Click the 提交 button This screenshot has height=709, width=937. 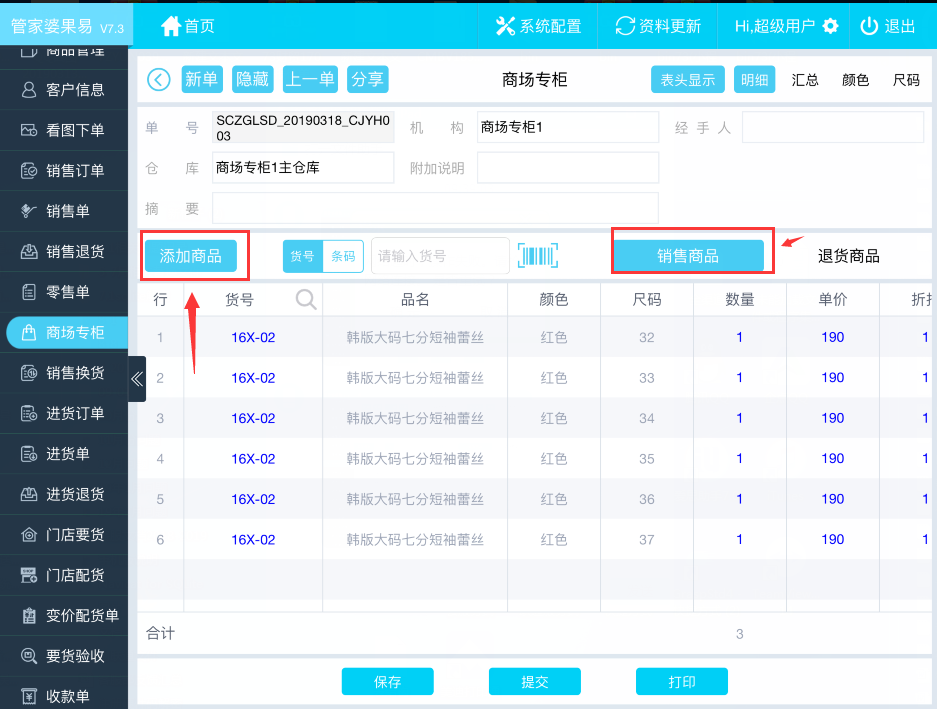click(x=535, y=682)
